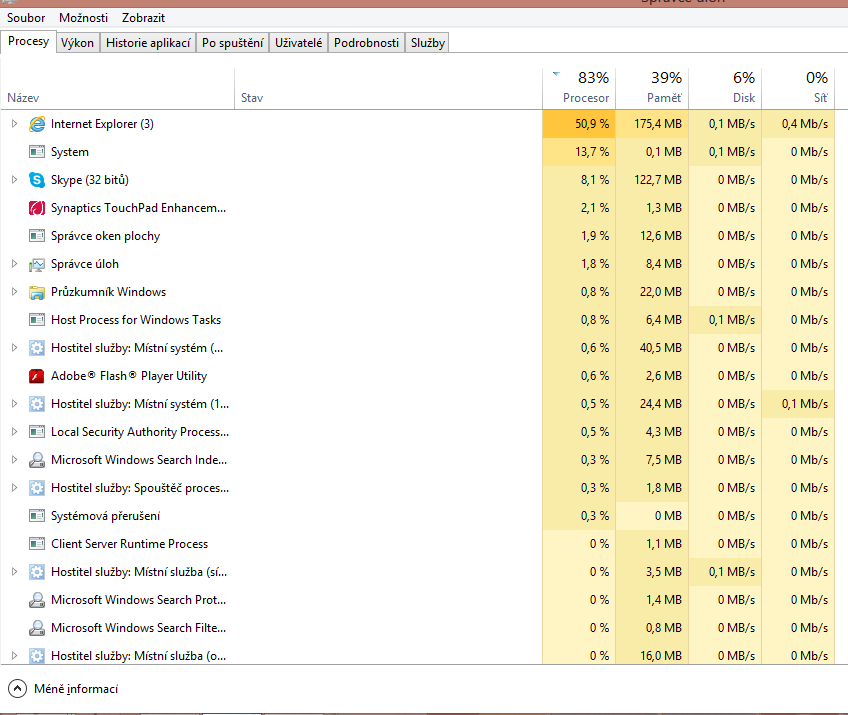Switch to the Podrobnosti tab
The height and width of the screenshot is (715, 848).
[x=366, y=43]
